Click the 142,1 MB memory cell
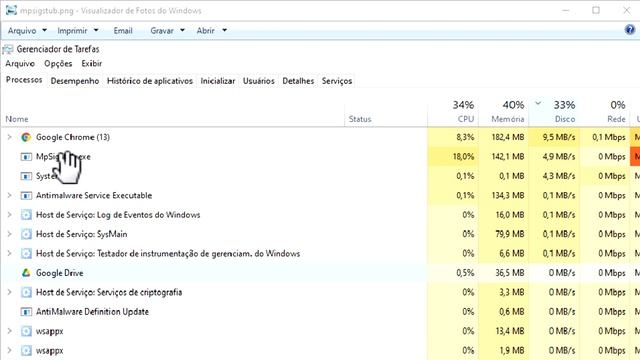The image size is (640, 360). 503,157
